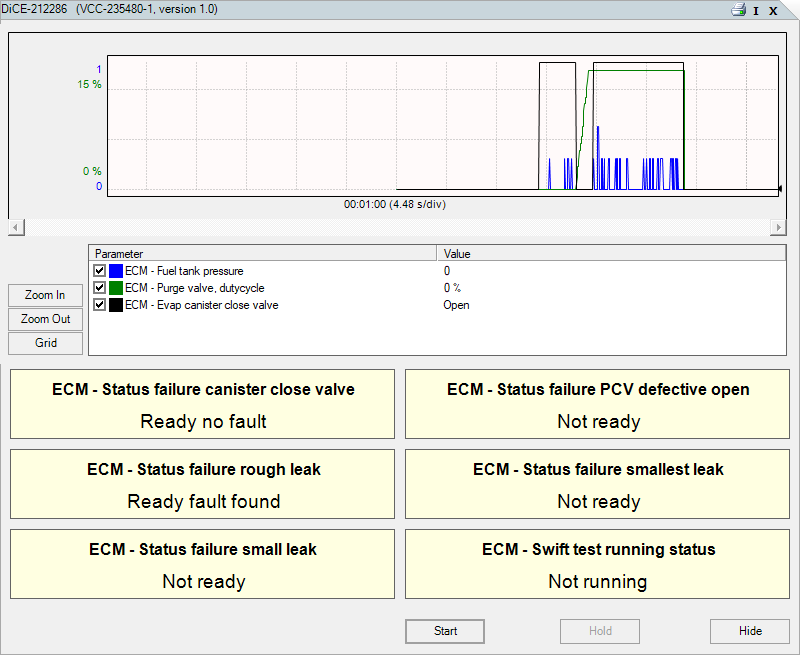800x655 pixels.
Task: Start the leak diagnostic test
Action: pyautogui.click(x=445, y=631)
